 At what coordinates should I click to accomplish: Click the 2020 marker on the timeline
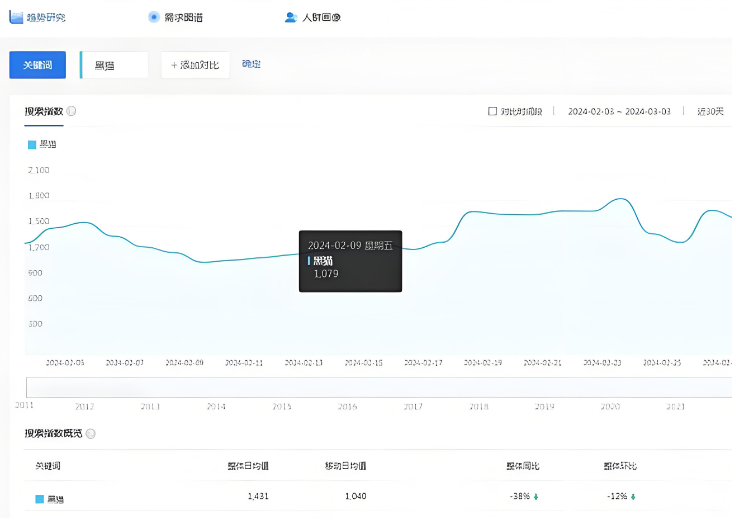pyautogui.click(x=610, y=406)
